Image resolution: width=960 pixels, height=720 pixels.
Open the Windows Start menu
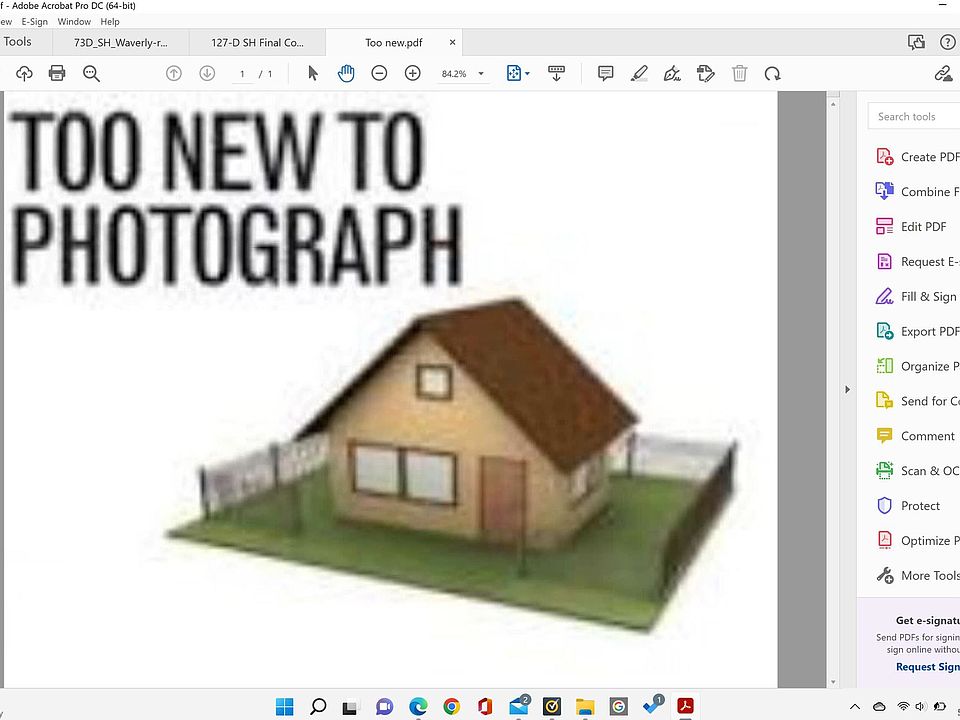tap(284, 707)
